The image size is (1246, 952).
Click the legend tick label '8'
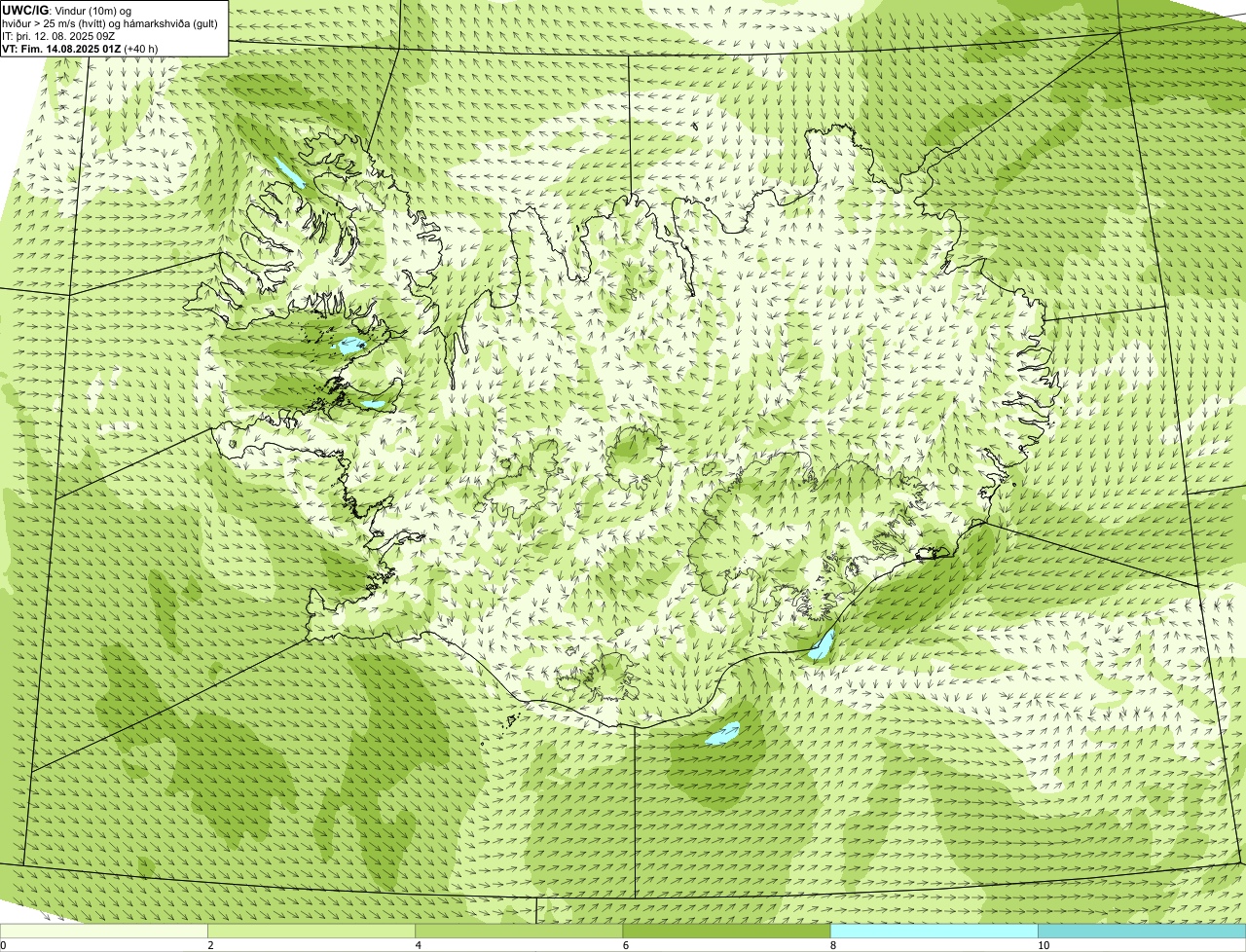coord(833,945)
